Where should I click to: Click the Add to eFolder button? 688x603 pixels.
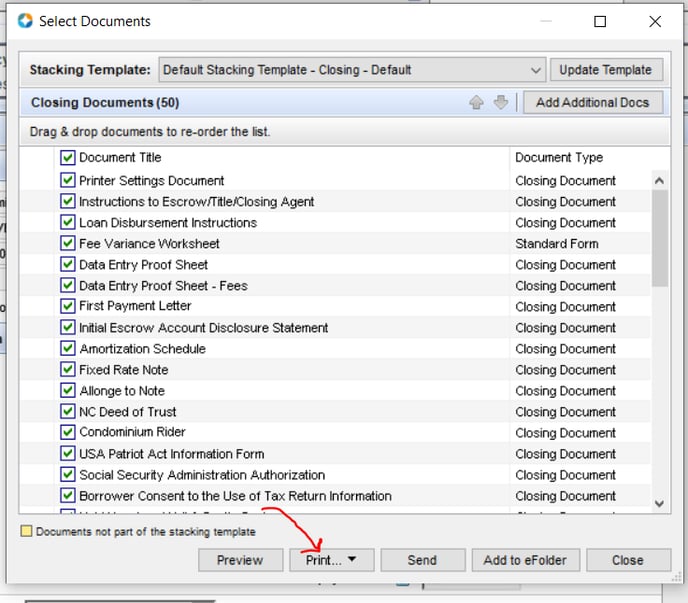(x=525, y=560)
